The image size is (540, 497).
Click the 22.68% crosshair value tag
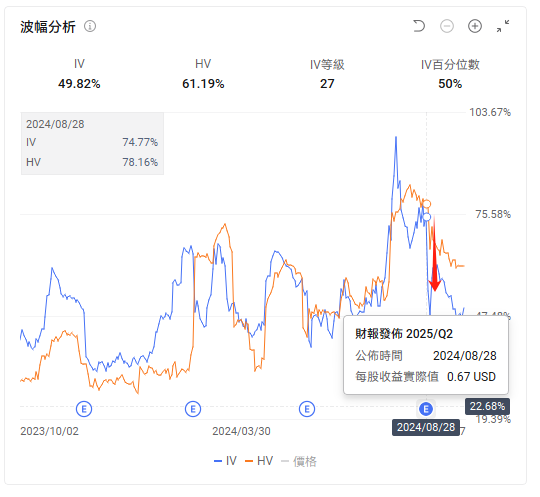tap(487, 406)
